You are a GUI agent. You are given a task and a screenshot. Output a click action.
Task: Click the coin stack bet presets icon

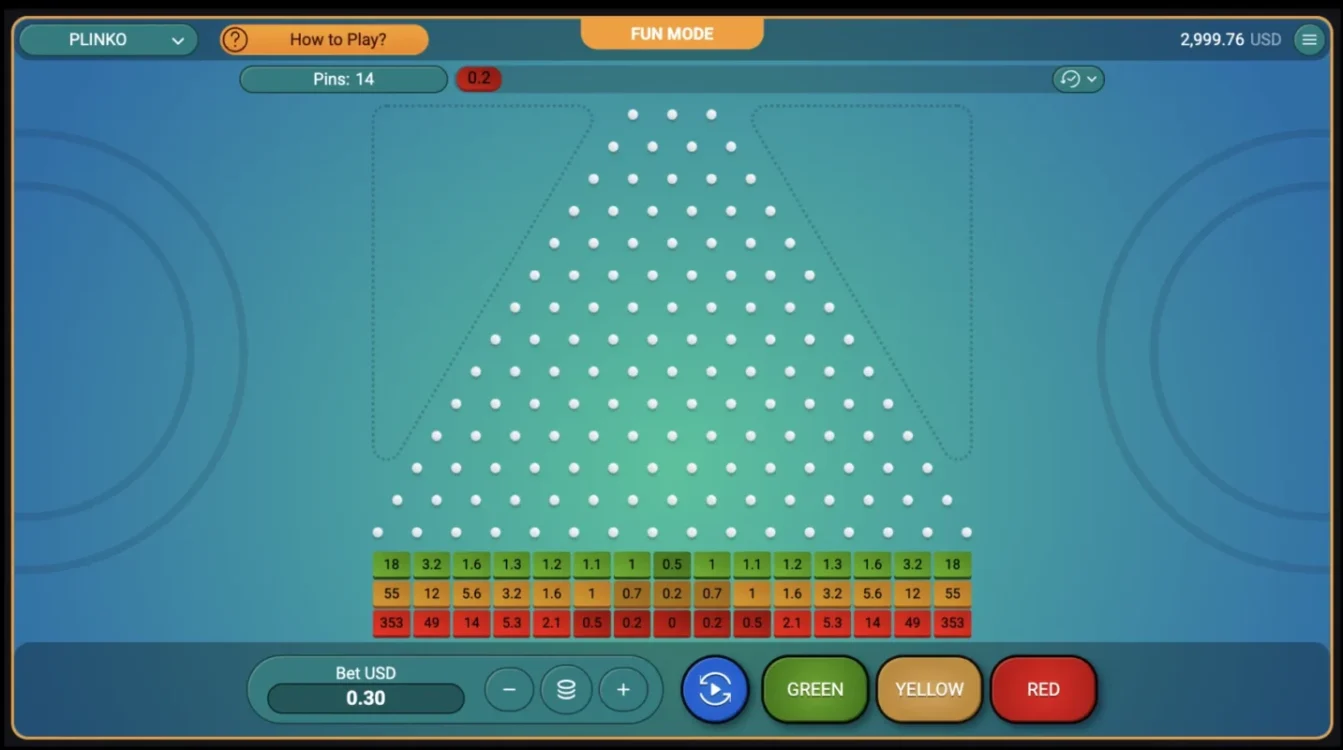[566, 689]
